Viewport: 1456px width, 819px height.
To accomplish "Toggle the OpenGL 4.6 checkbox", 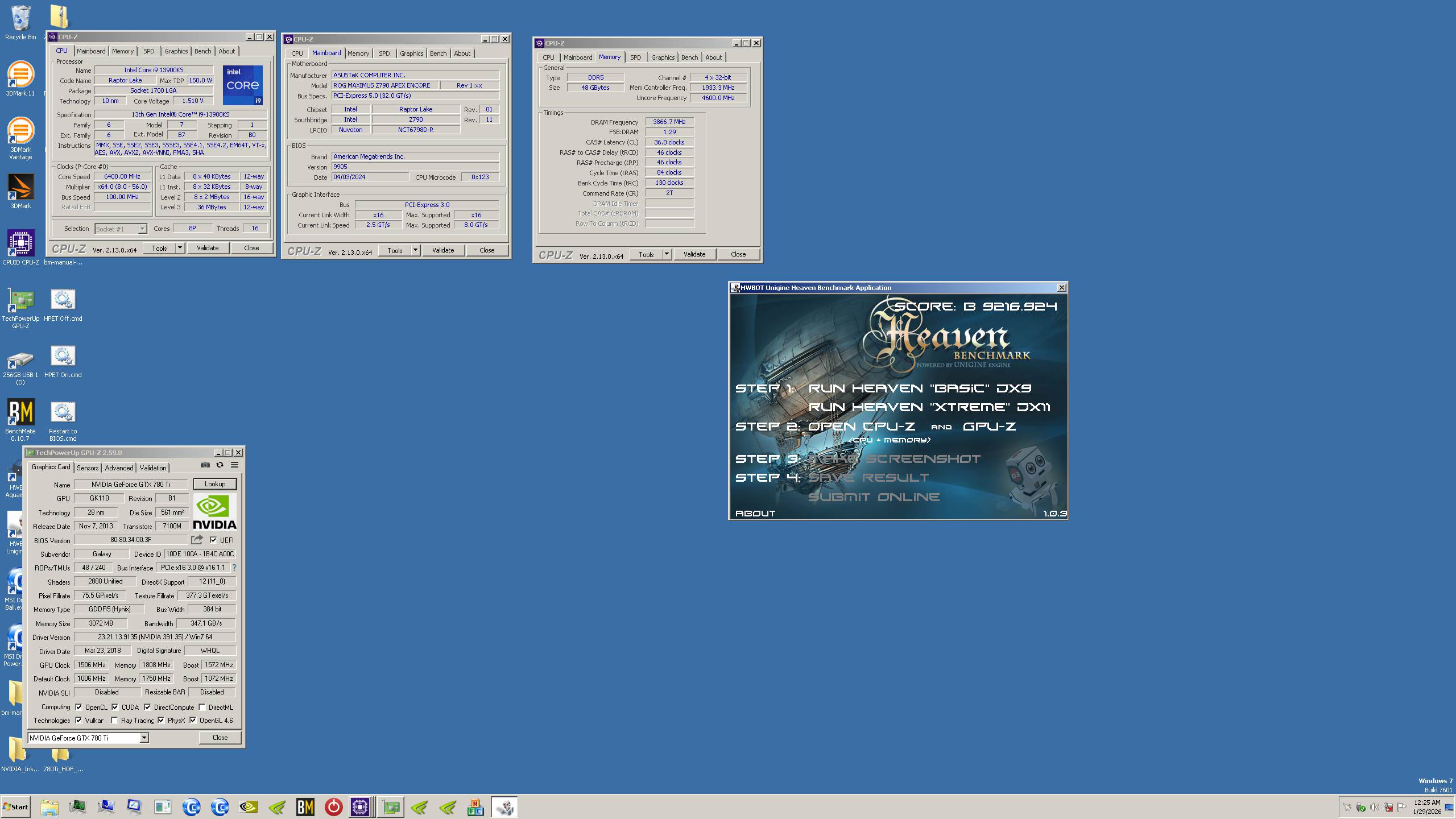I will (x=193, y=720).
